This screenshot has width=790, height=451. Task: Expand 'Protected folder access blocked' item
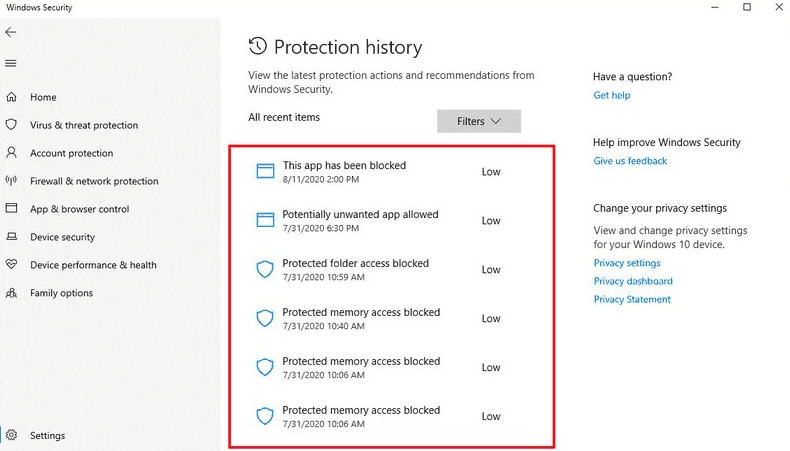[392, 269]
